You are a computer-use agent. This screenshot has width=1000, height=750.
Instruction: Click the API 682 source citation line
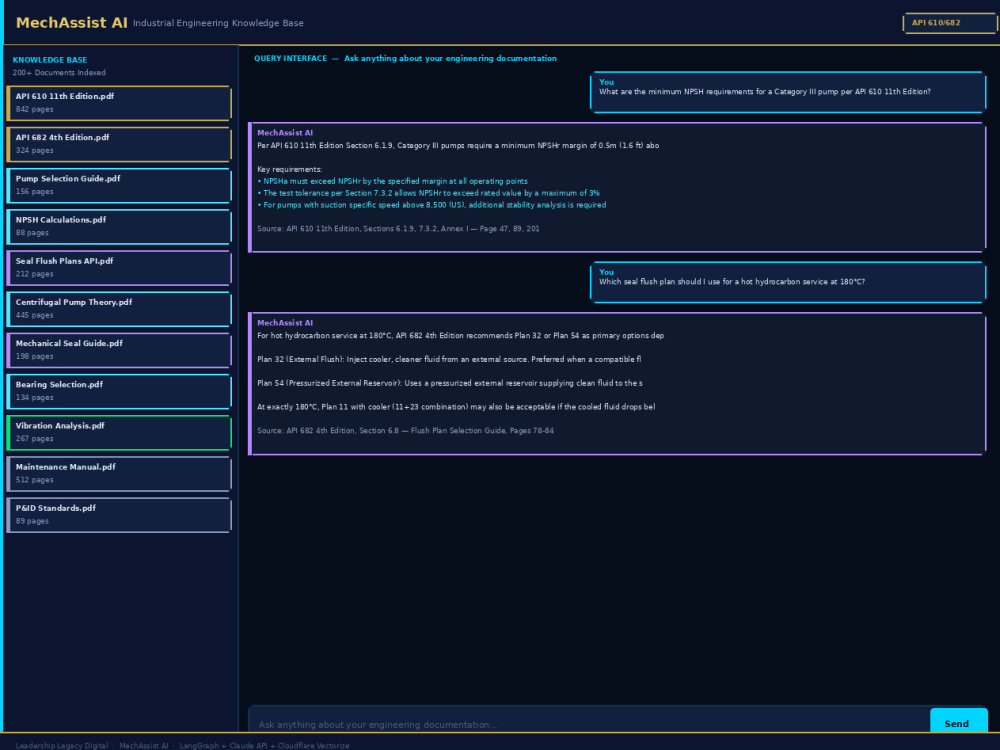405,430
